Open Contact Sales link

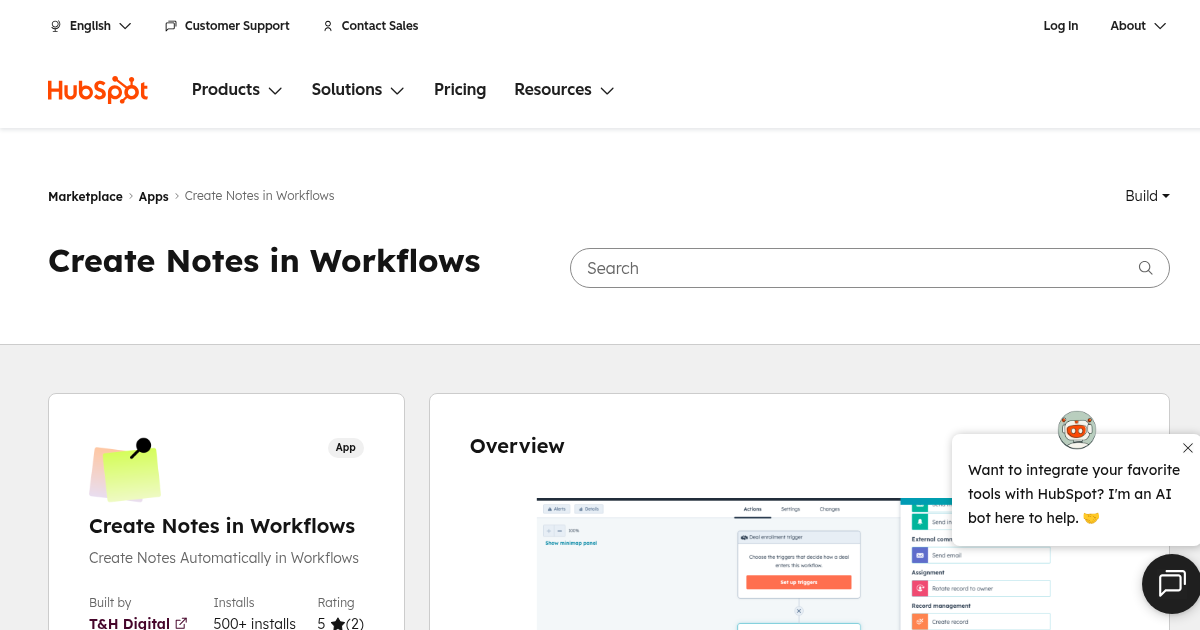(370, 26)
